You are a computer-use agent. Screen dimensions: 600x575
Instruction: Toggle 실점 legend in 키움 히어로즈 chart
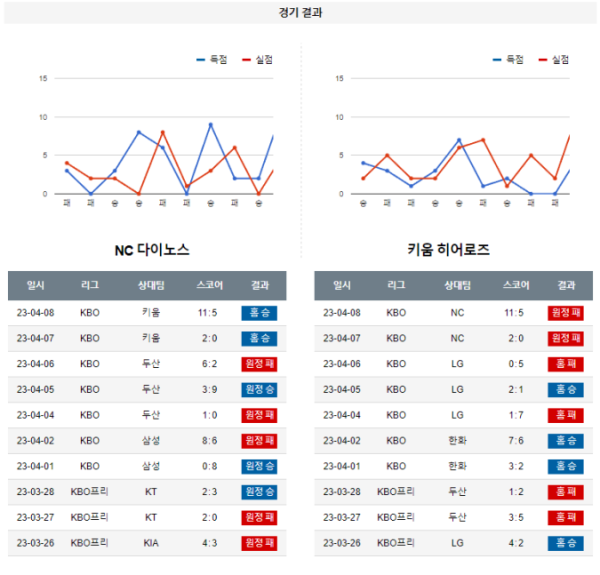[x=553, y=60]
